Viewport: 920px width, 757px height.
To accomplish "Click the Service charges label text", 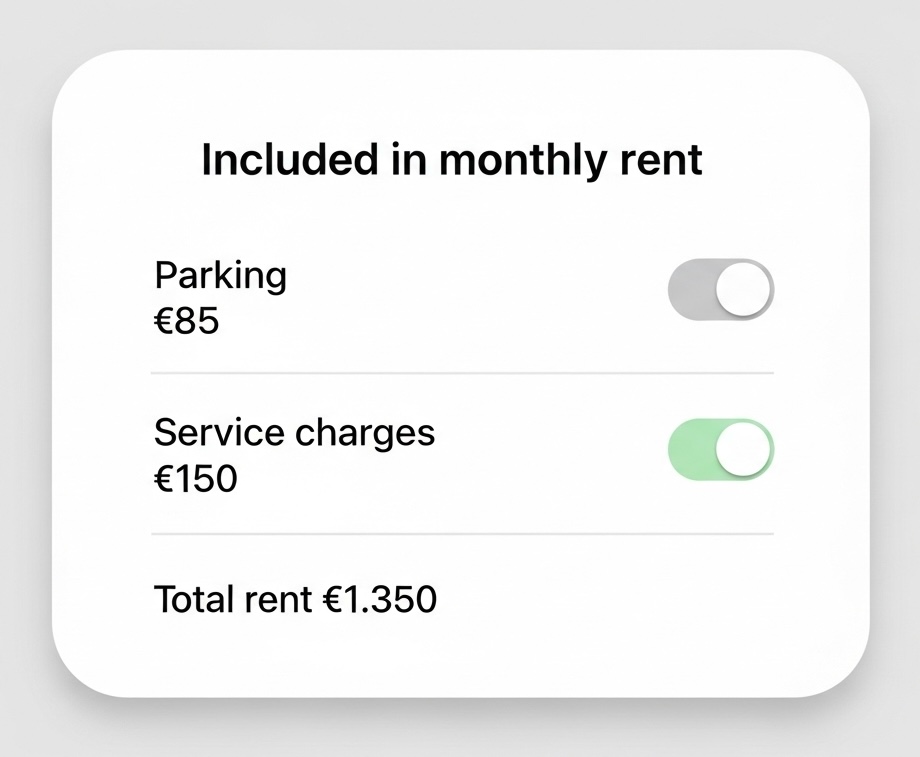I will pos(293,433).
